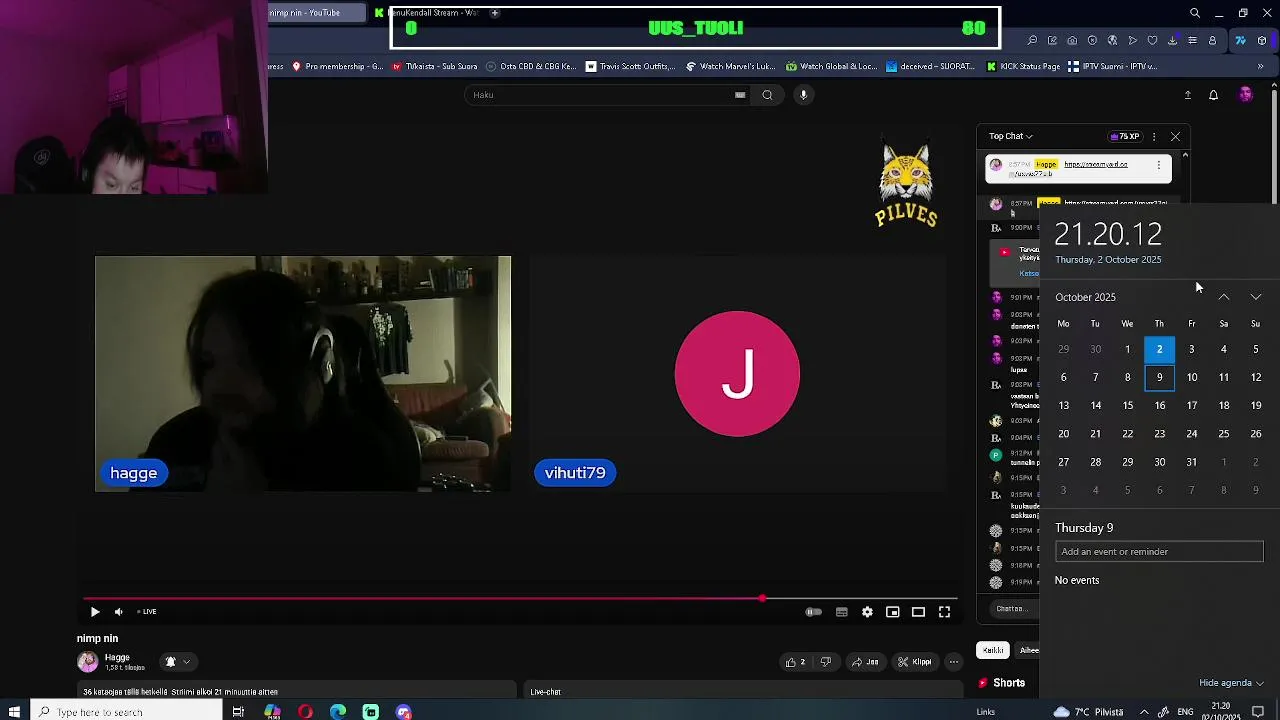This screenshot has width=1280, height=720.
Task: Switch to the nimp nin YouTube tab
Action: [x=318, y=13]
